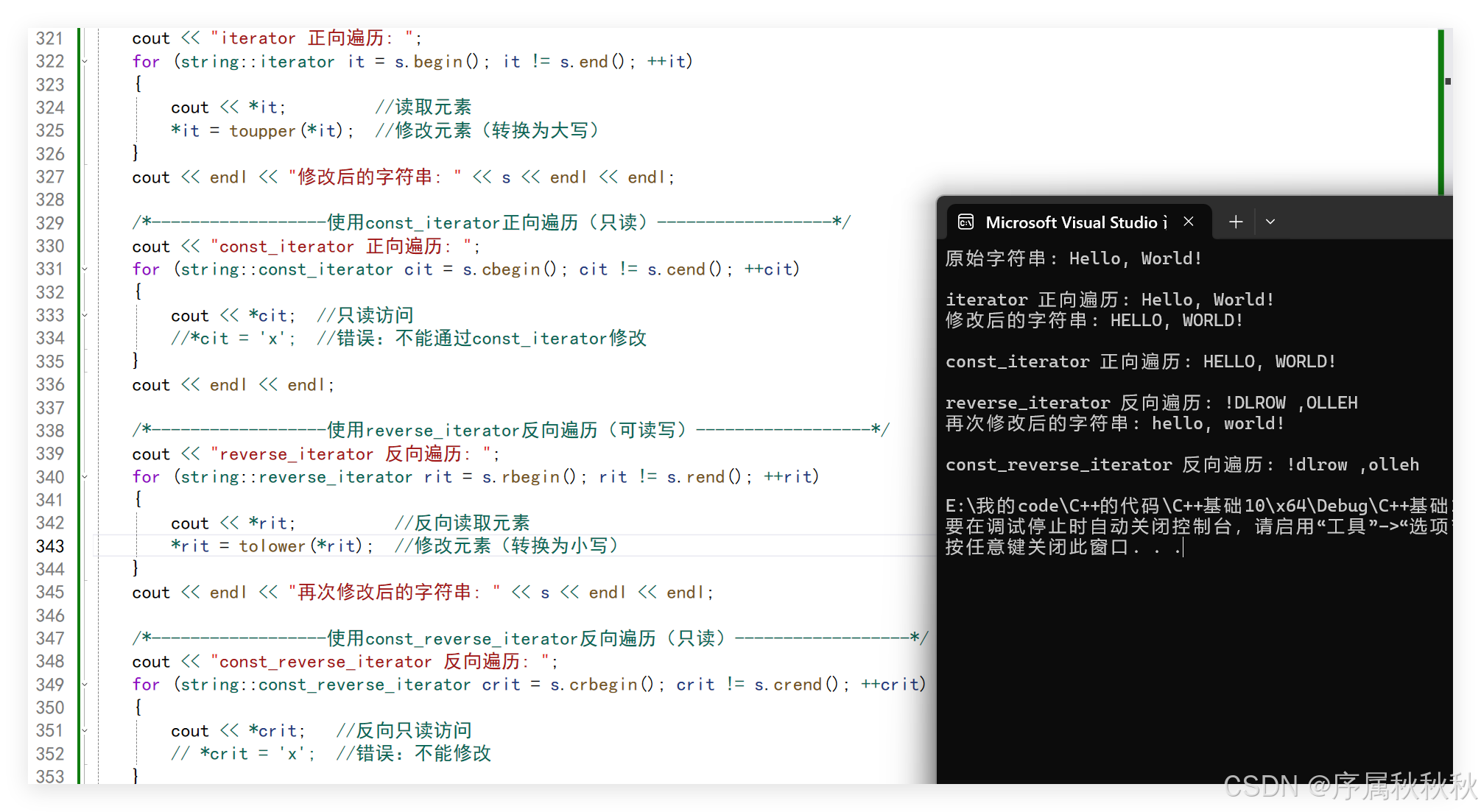
Task: Place the cursor on the tolower line
Action: (271, 546)
